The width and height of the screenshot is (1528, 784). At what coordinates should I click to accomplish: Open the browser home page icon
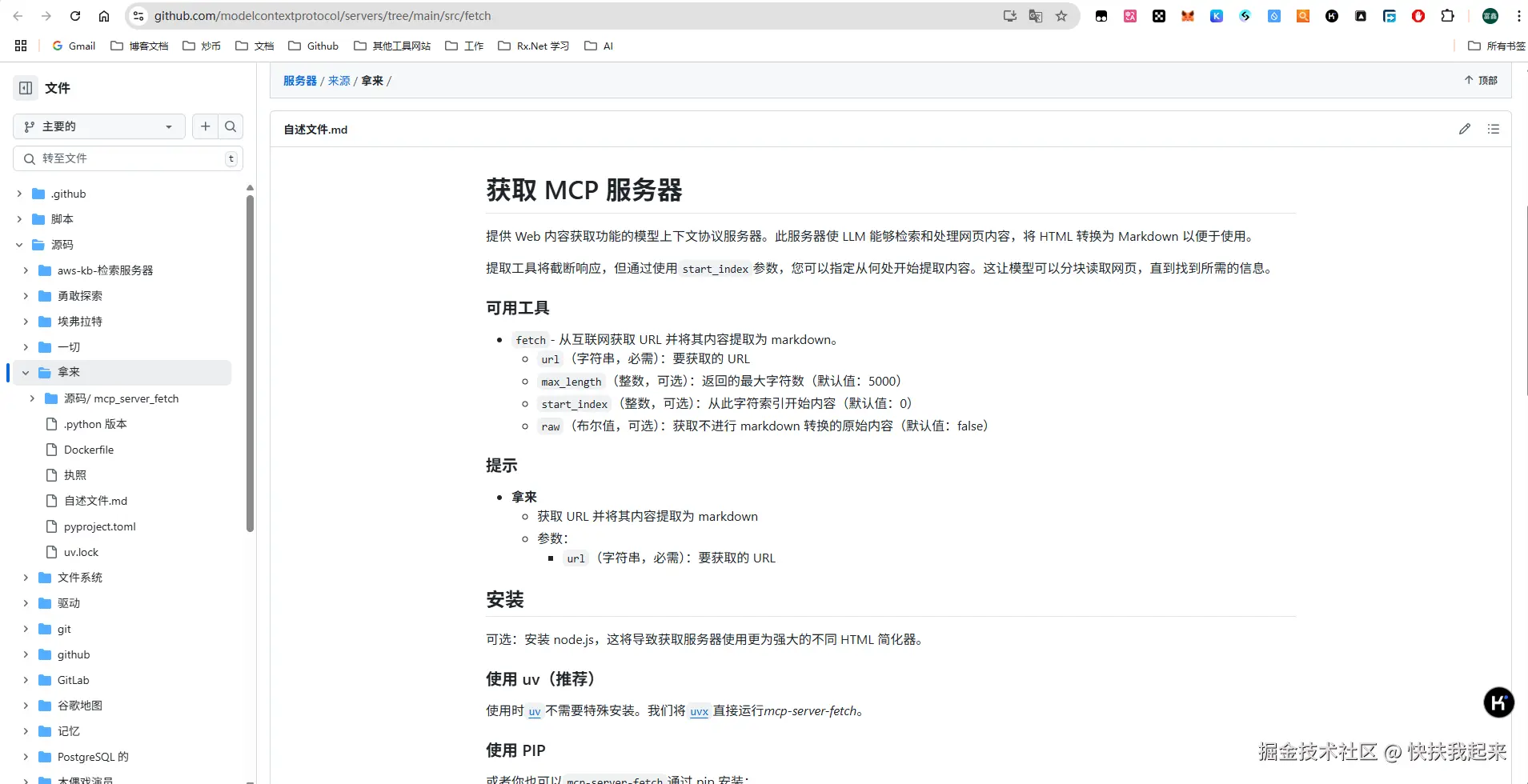pyautogui.click(x=104, y=16)
